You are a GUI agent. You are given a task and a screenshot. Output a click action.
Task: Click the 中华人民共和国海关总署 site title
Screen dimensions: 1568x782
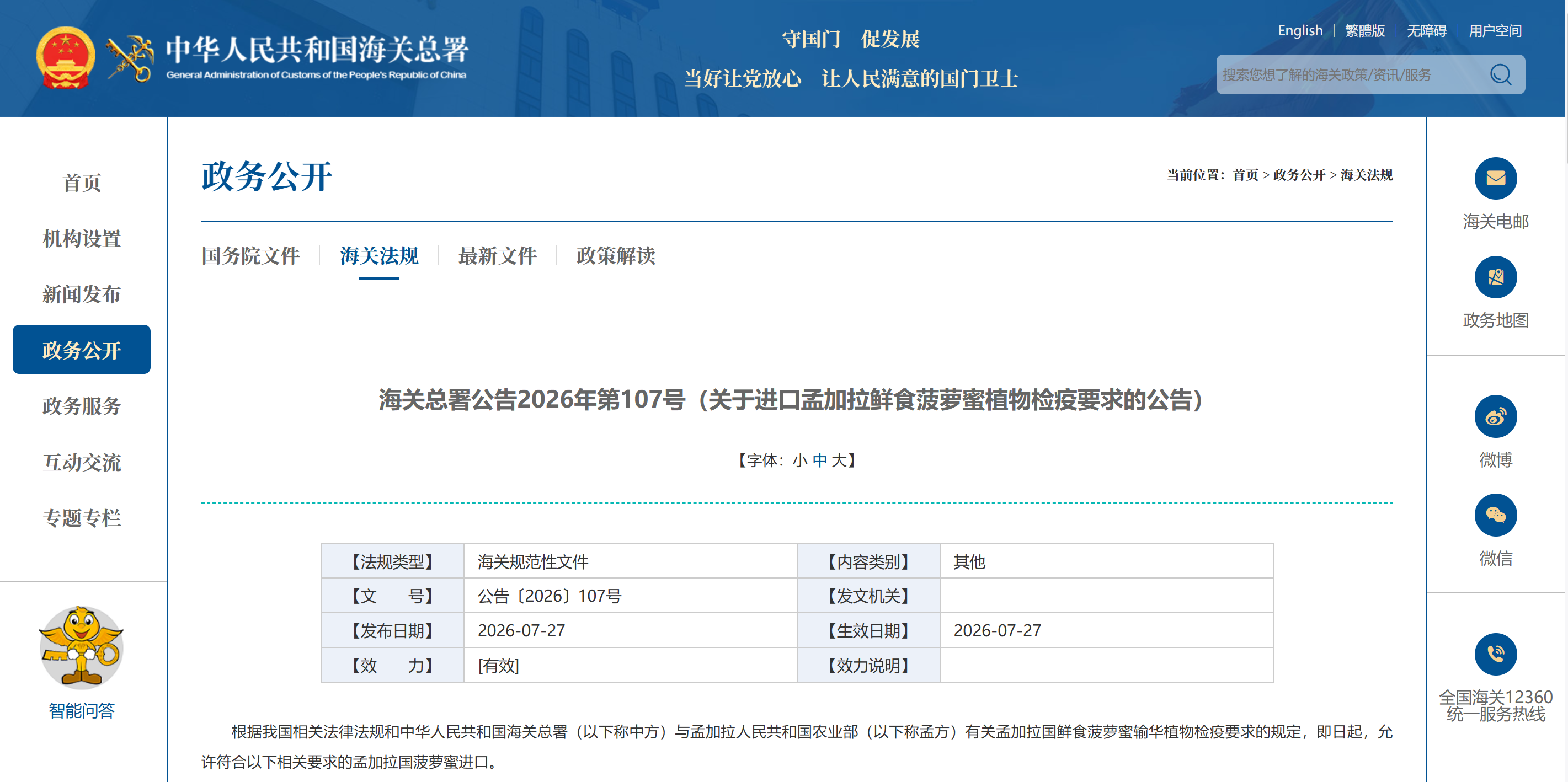tap(317, 49)
